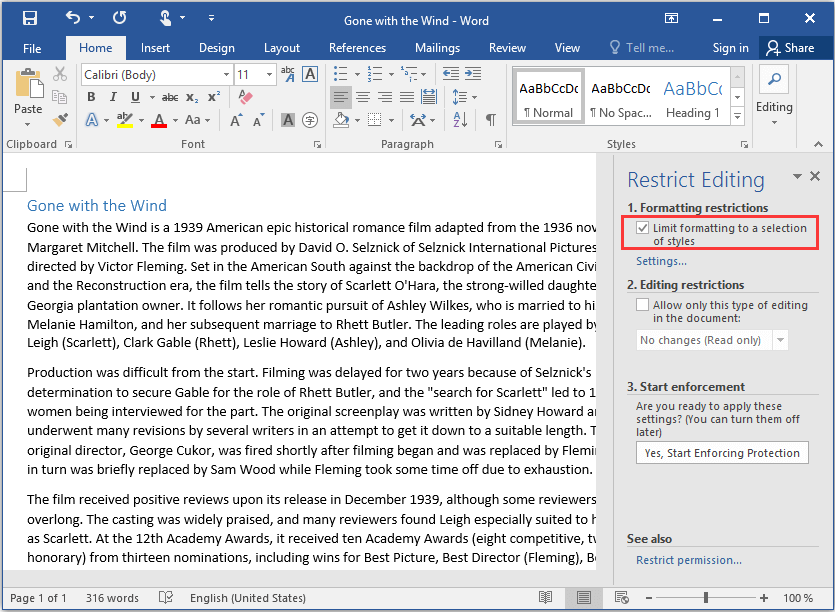This screenshot has height=612, width=835.
Task: Click the 100 % zoom level
Action: tap(798, 598)
